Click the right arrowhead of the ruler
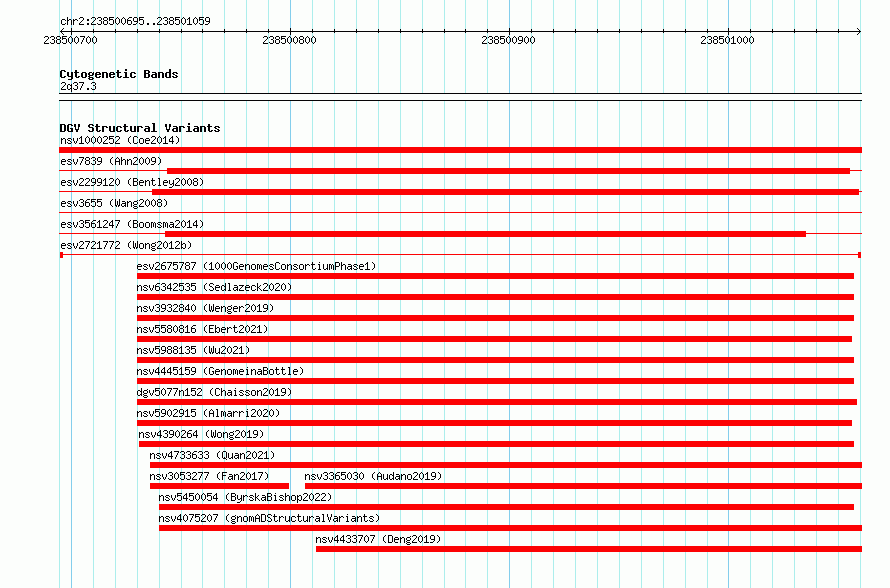Image resolution: width=890 pixels, height=588 pixels. click(x=859, y=31)
